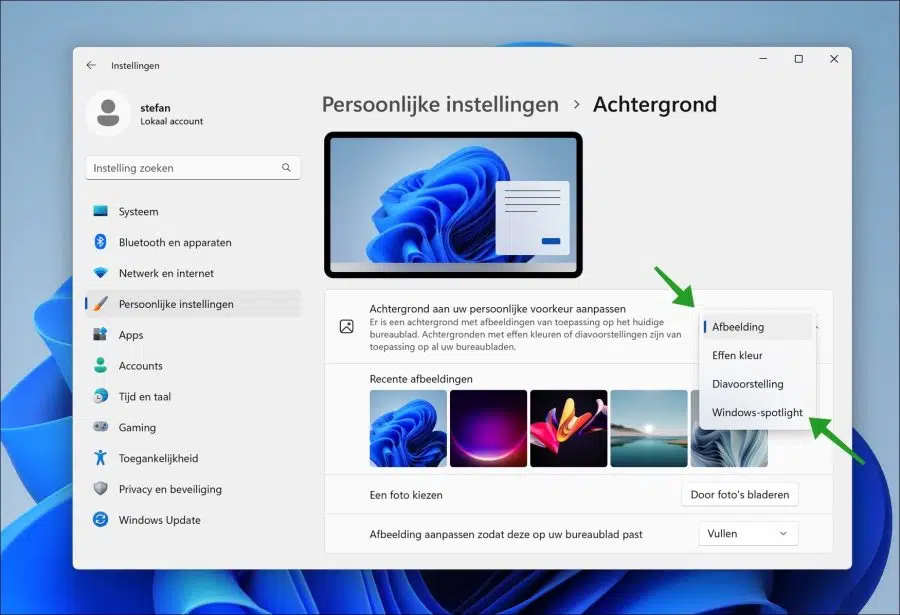The width and height of the screenshot is (900, 615).
Task: Choose Effen kleur background option
Action: 757,355
